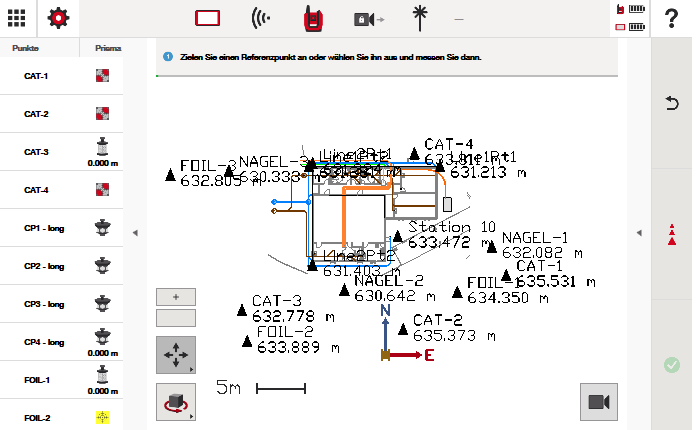
Task: Zoom in with the plus button
Action: (x=176, y=297)
